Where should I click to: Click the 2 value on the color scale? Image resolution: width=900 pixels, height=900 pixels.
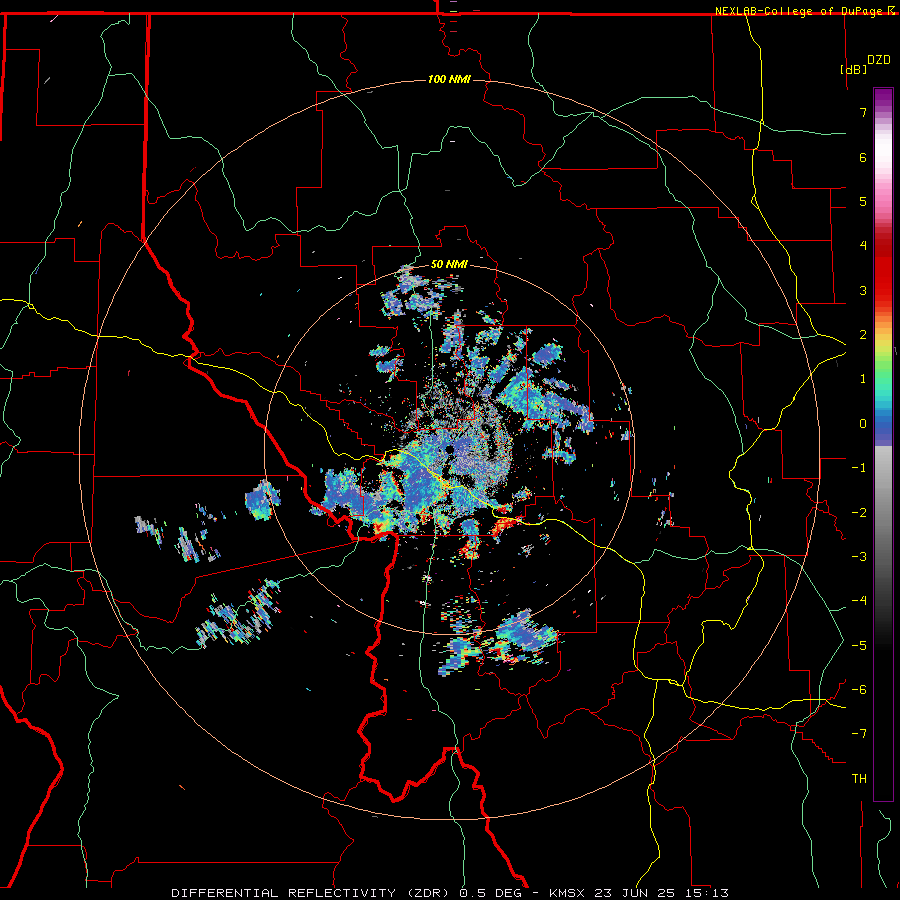pyautogui.click(x=863, y=335)
